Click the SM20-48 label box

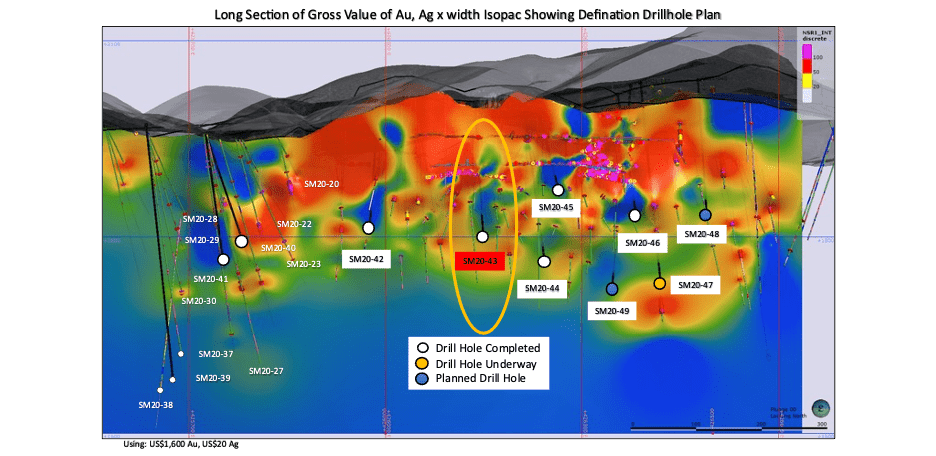coord(701,234)
